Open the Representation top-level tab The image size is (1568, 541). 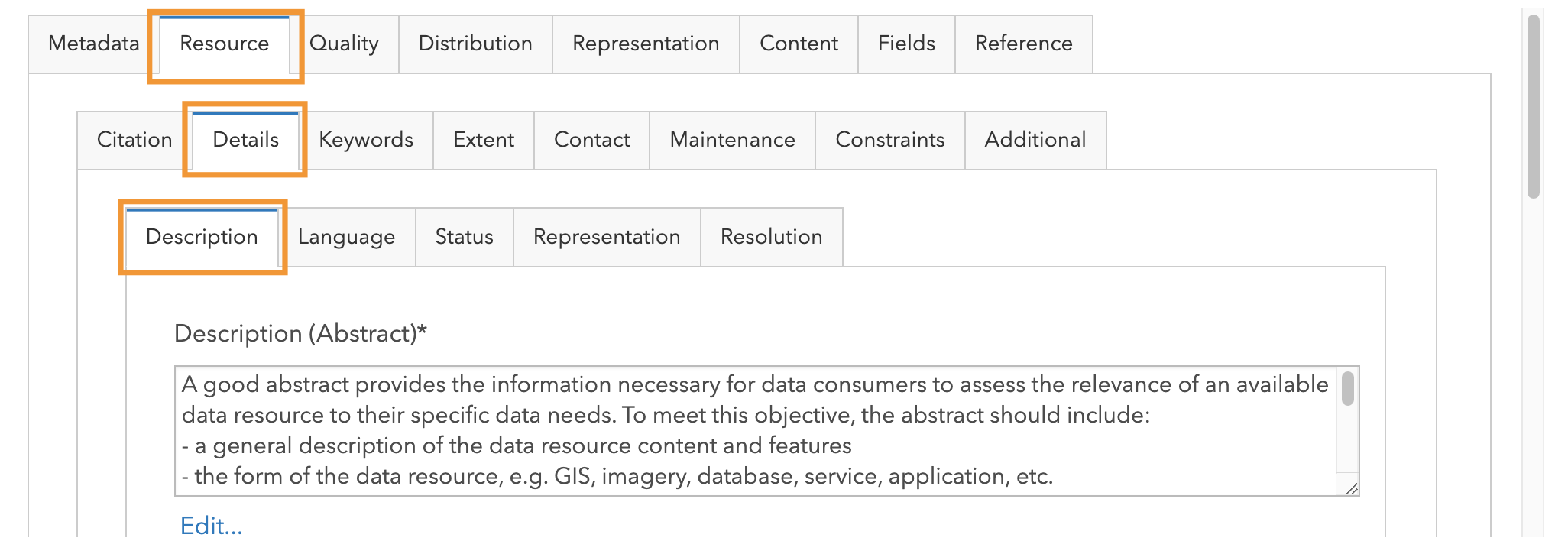(x=645, y=44)
